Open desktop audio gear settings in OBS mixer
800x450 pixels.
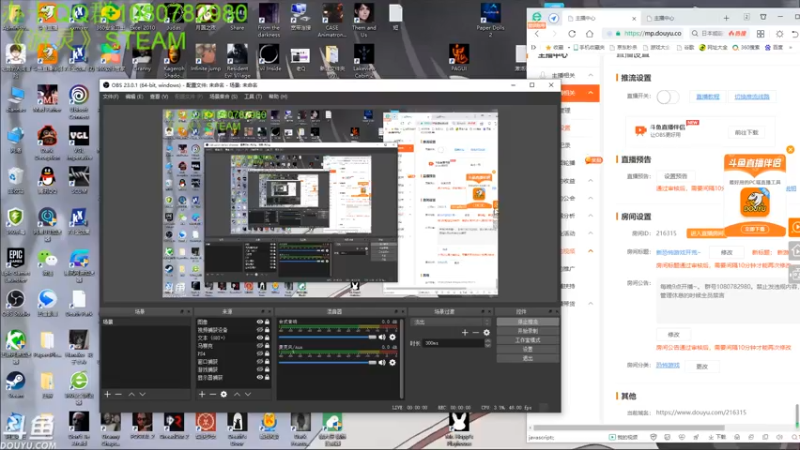[x=392, y=337]
